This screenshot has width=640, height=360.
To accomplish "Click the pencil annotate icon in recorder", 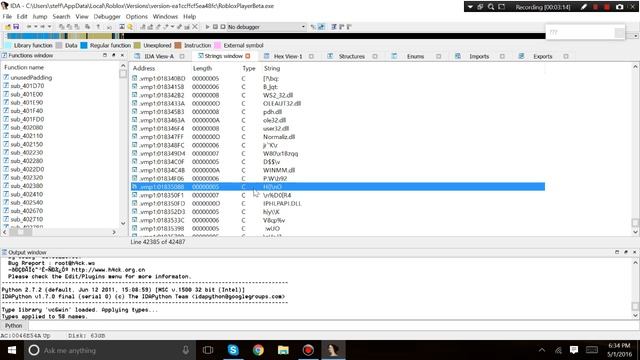I will point(584,7).
